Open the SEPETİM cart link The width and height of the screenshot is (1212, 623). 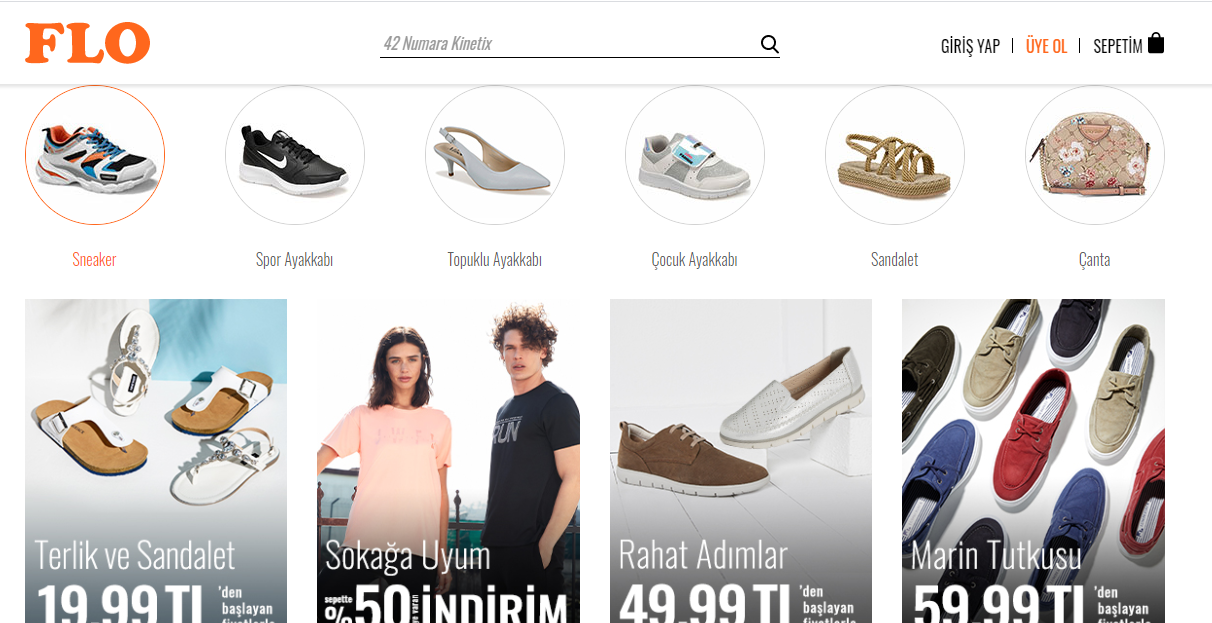click(1117, 46)
